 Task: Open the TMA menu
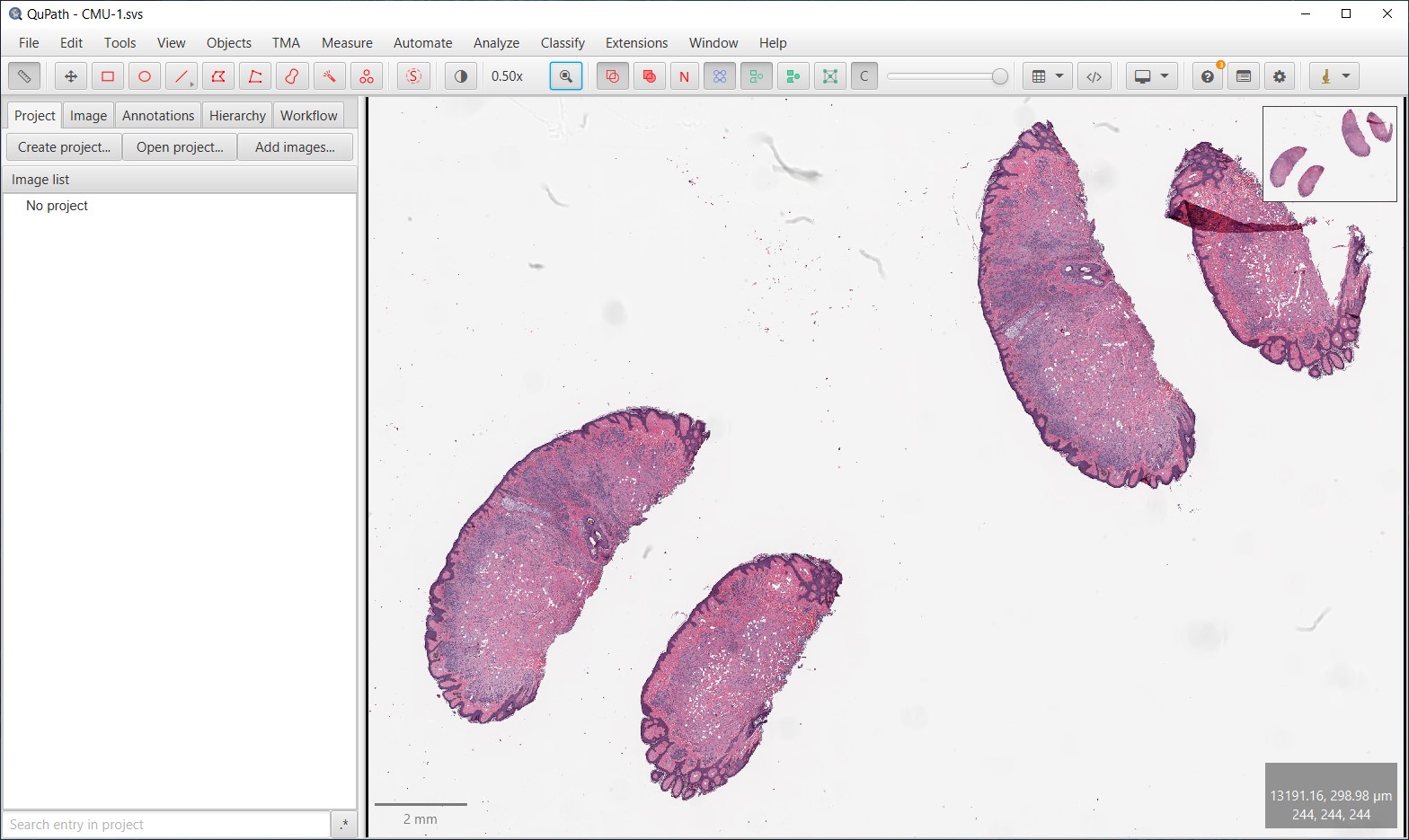pyautogui.click(x=287, y=42)
